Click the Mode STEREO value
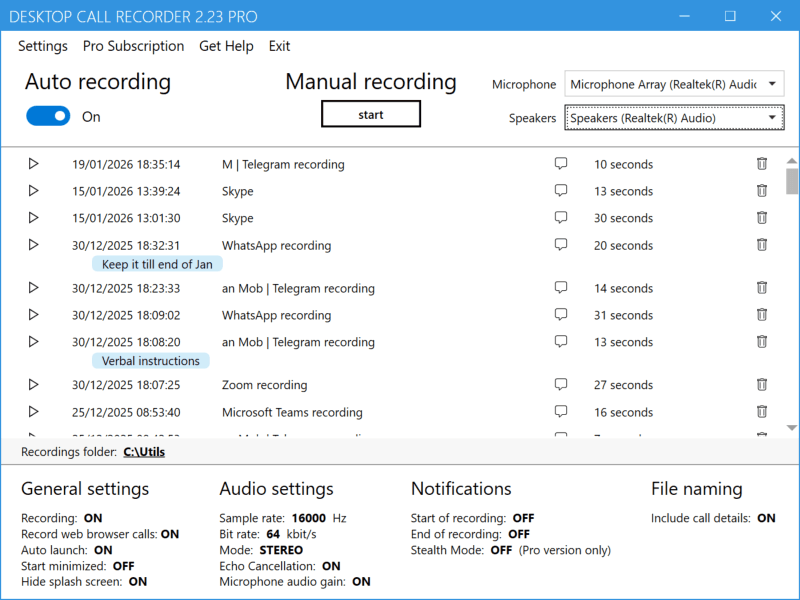 pyautogui.click(x=281, y=550)
